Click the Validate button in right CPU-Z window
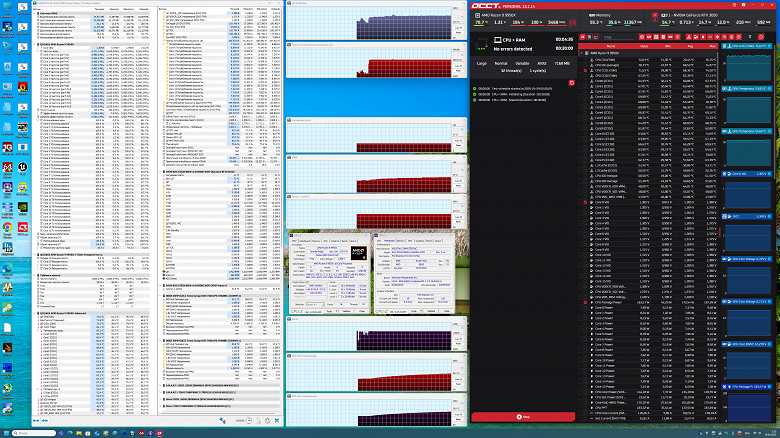The image size is (780, 438). 431,311
